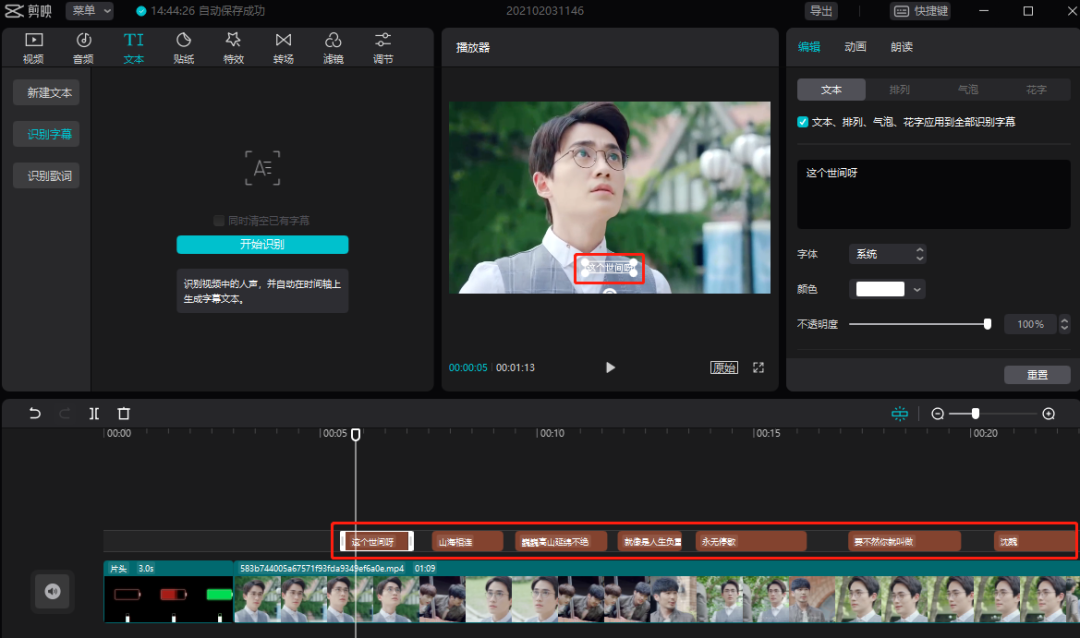Click the 00:15 mark on timeline ruler
The height and width of the screenshot is (638, 1080).
(767, 433)
